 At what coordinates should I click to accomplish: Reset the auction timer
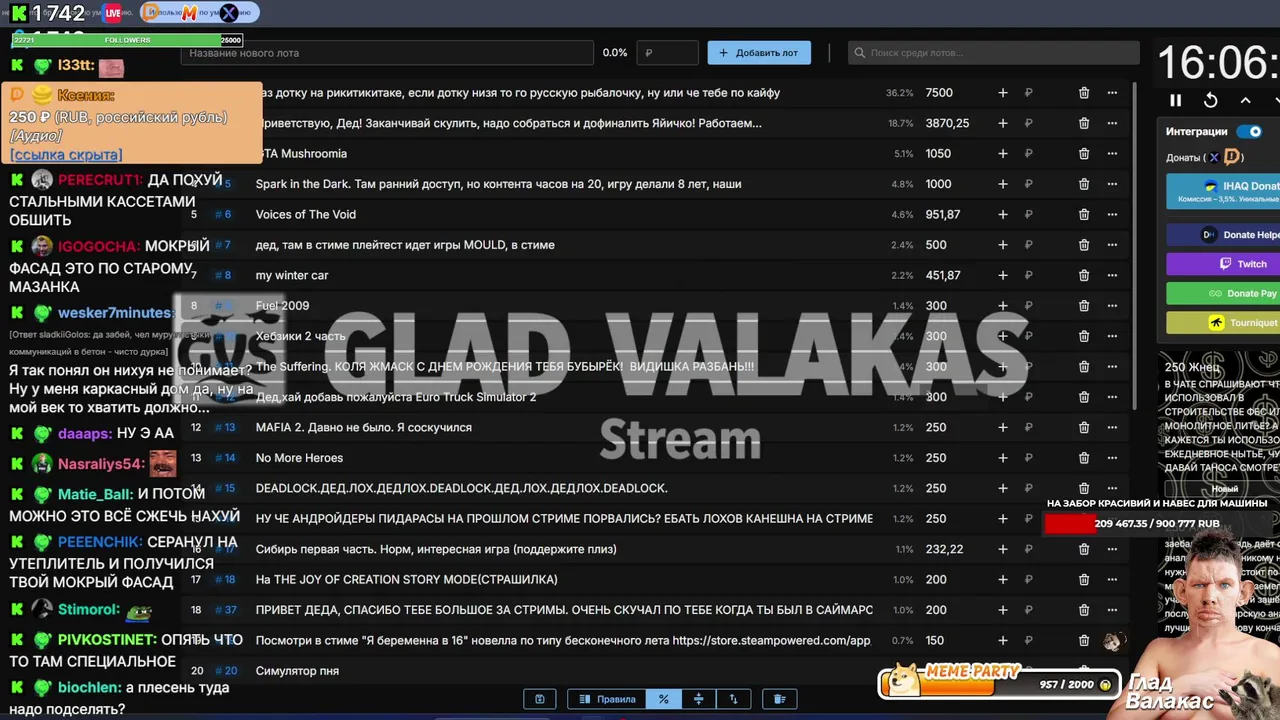coord(1210,100)
